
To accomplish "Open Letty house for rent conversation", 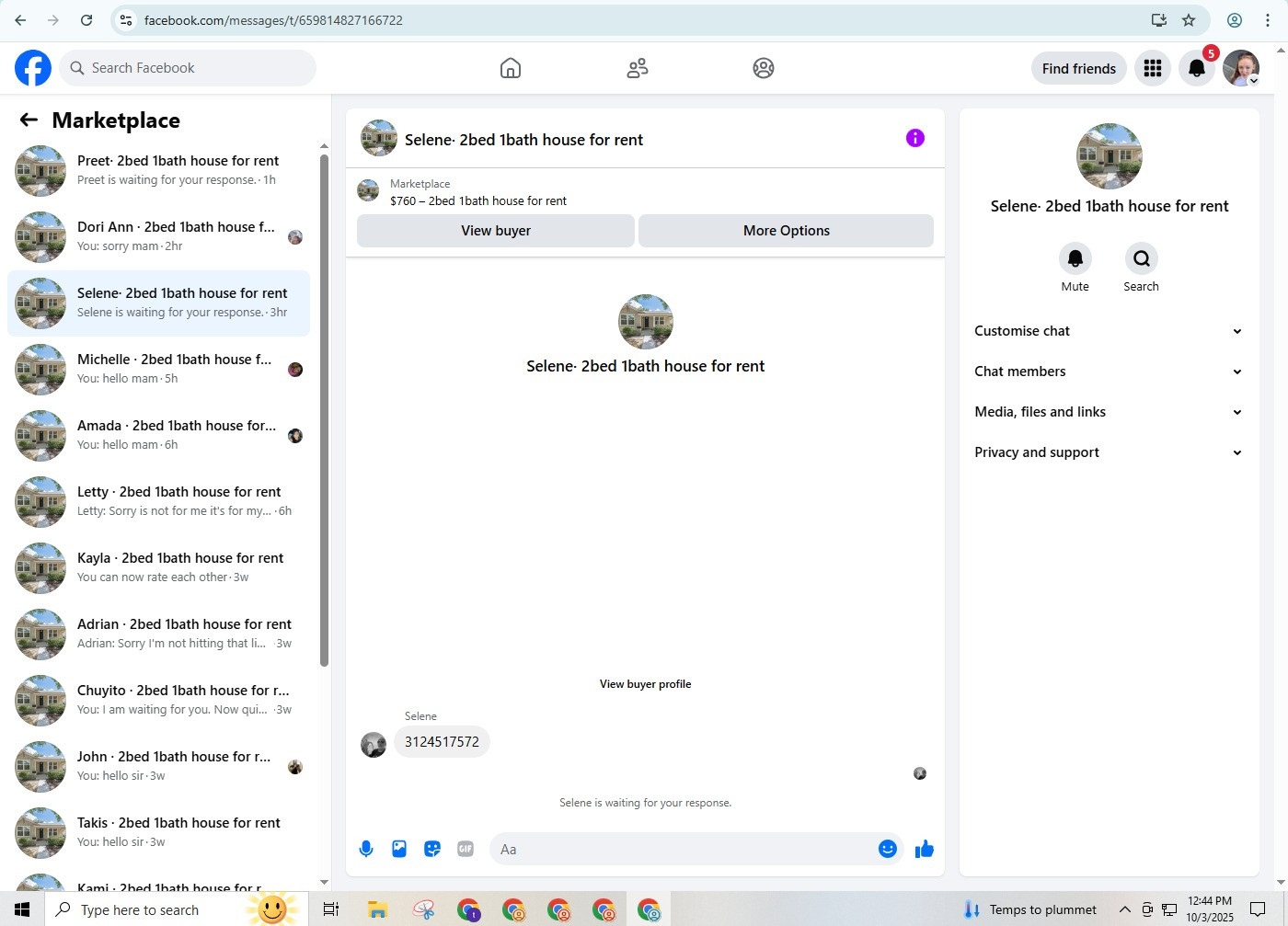I will tap(158, 502).
